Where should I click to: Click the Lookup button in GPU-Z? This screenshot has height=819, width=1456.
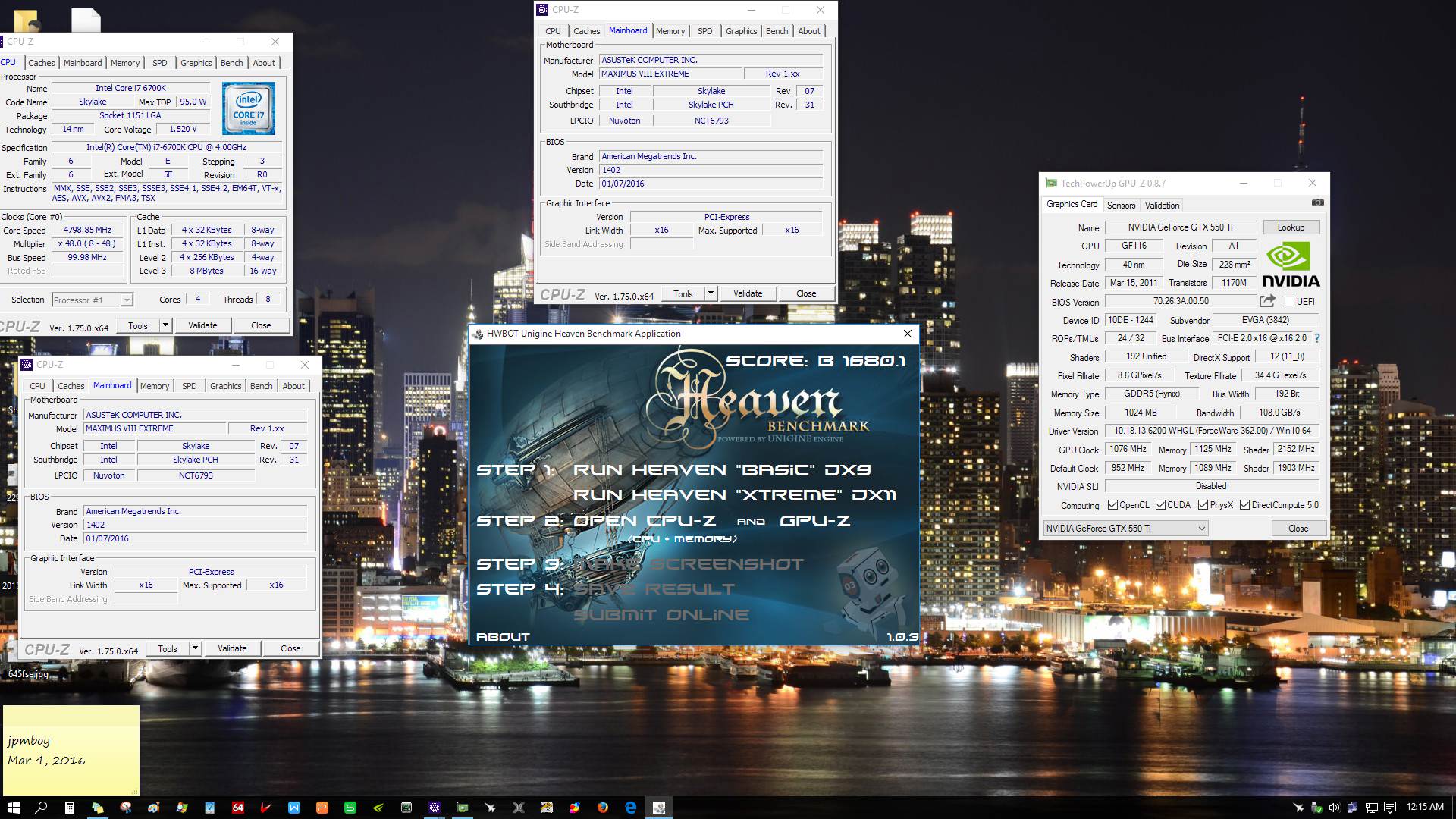1291,227
